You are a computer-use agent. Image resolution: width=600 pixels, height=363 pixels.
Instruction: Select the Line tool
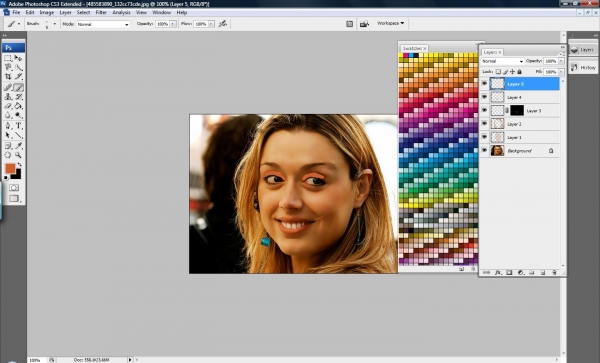click(x=18, y=135)
